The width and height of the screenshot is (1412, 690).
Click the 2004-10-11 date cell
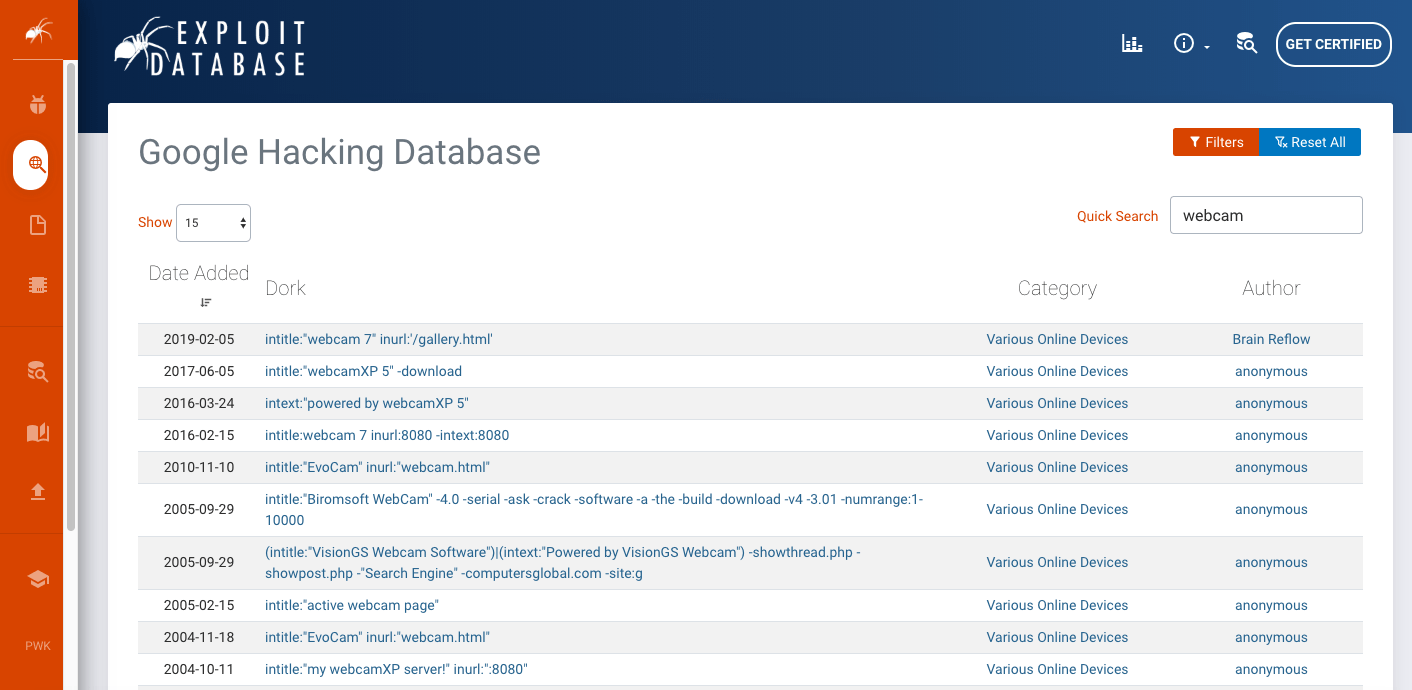click(x=199, y=669)
